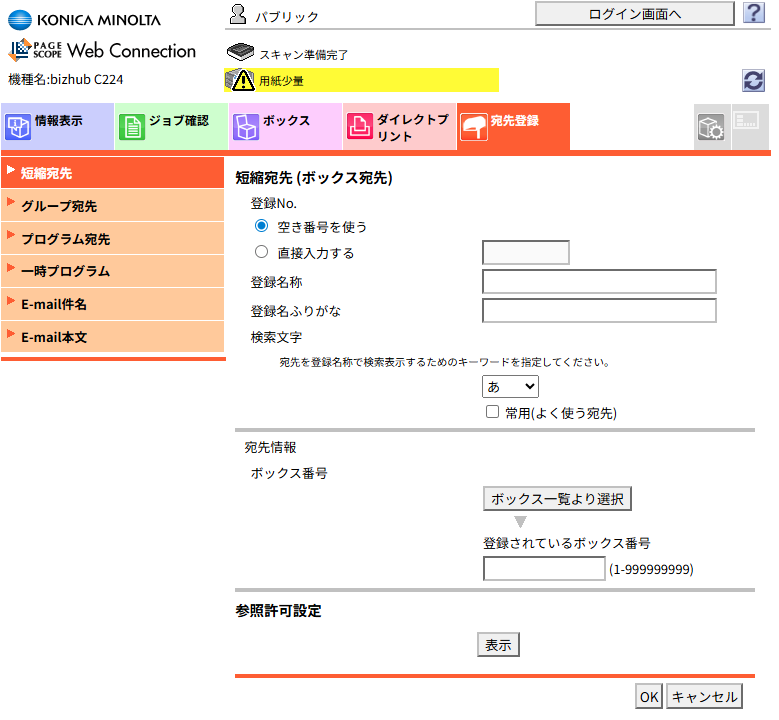Switch to the ボックス tab
This screenshot has height=720, width=779.
point(285,126)
